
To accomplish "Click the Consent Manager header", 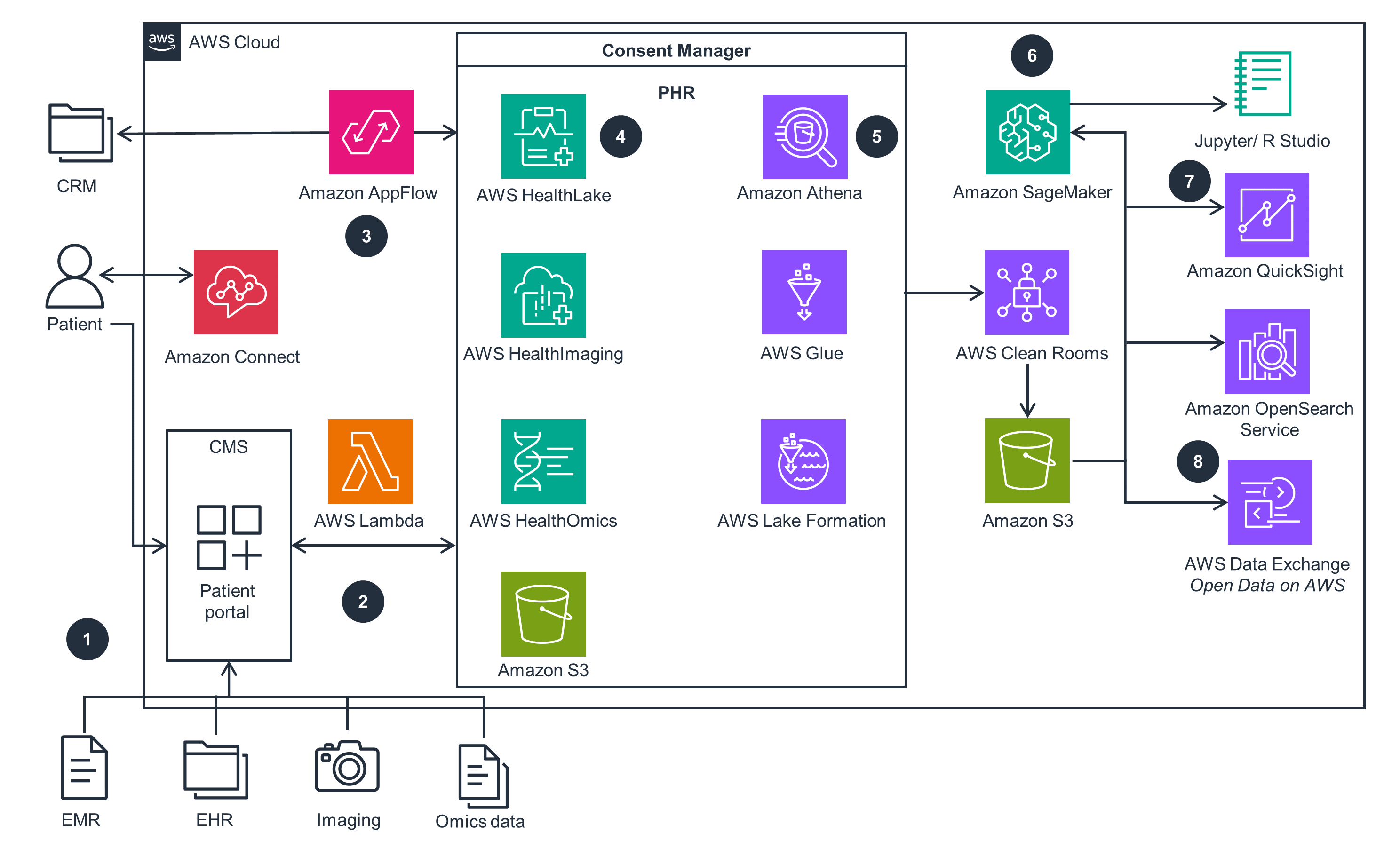I will (x=681, y=50).
